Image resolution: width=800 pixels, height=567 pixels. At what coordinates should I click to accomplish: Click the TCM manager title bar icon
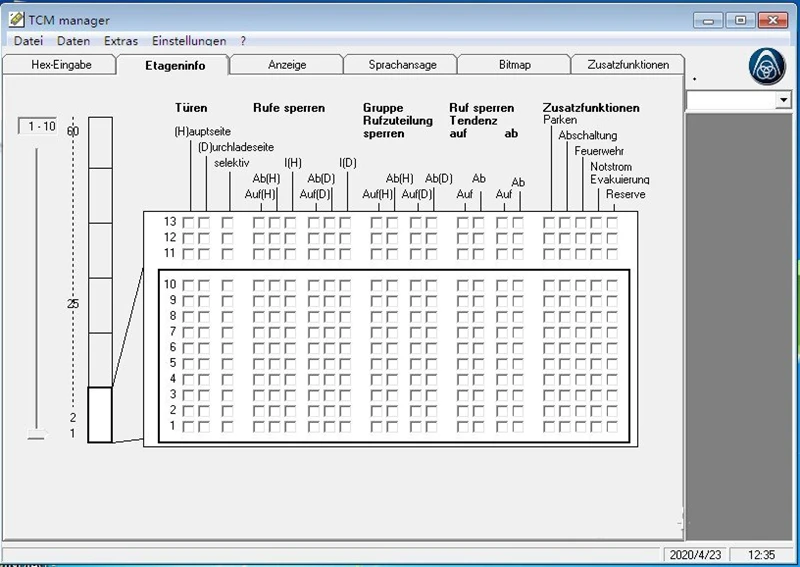pyautogui.click(x=16, y=19)
